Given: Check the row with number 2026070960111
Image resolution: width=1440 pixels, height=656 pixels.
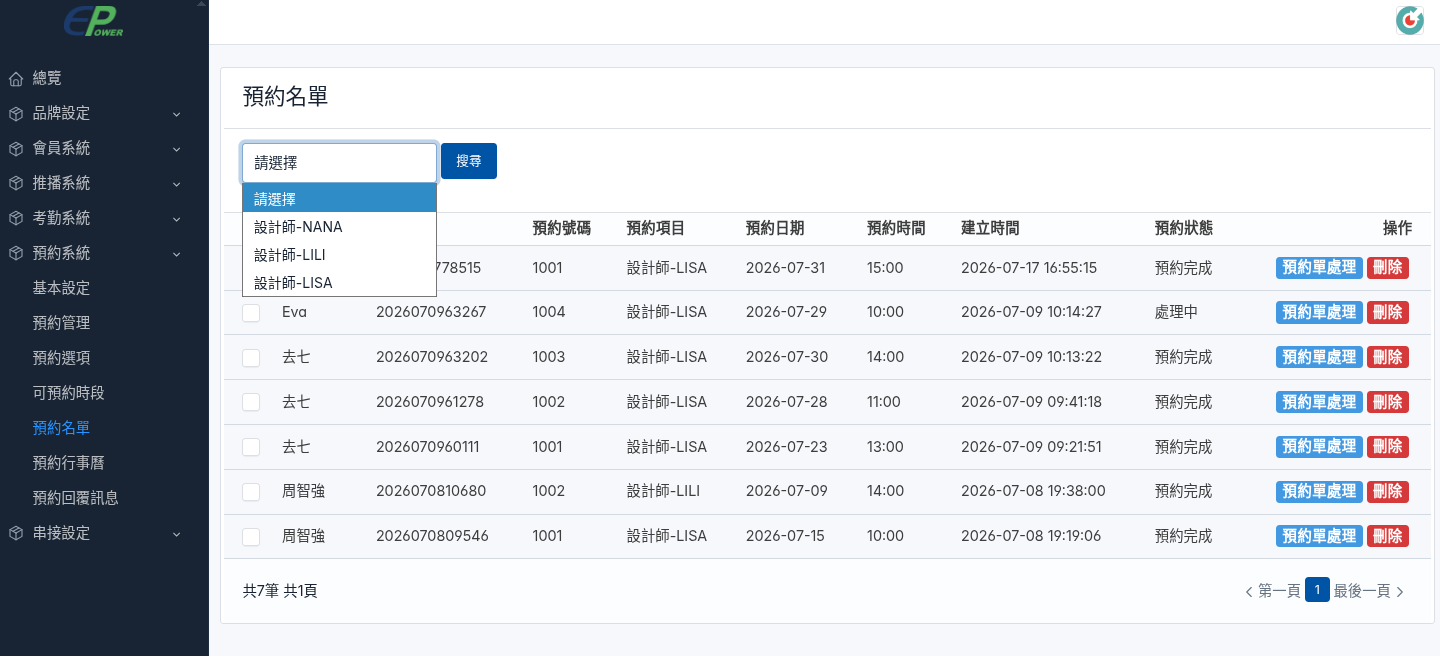Looking at the screenshot, I should tap(251, 447).
